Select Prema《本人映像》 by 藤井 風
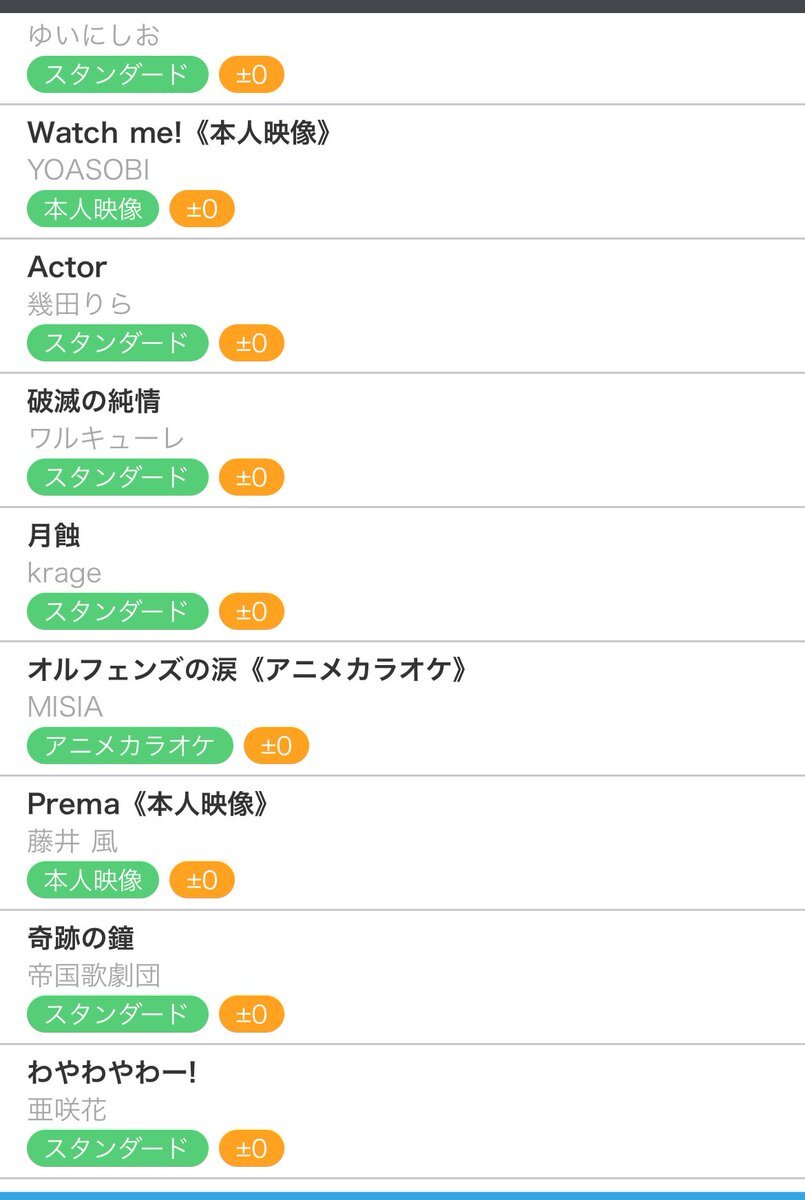 (x=149, y=804)
